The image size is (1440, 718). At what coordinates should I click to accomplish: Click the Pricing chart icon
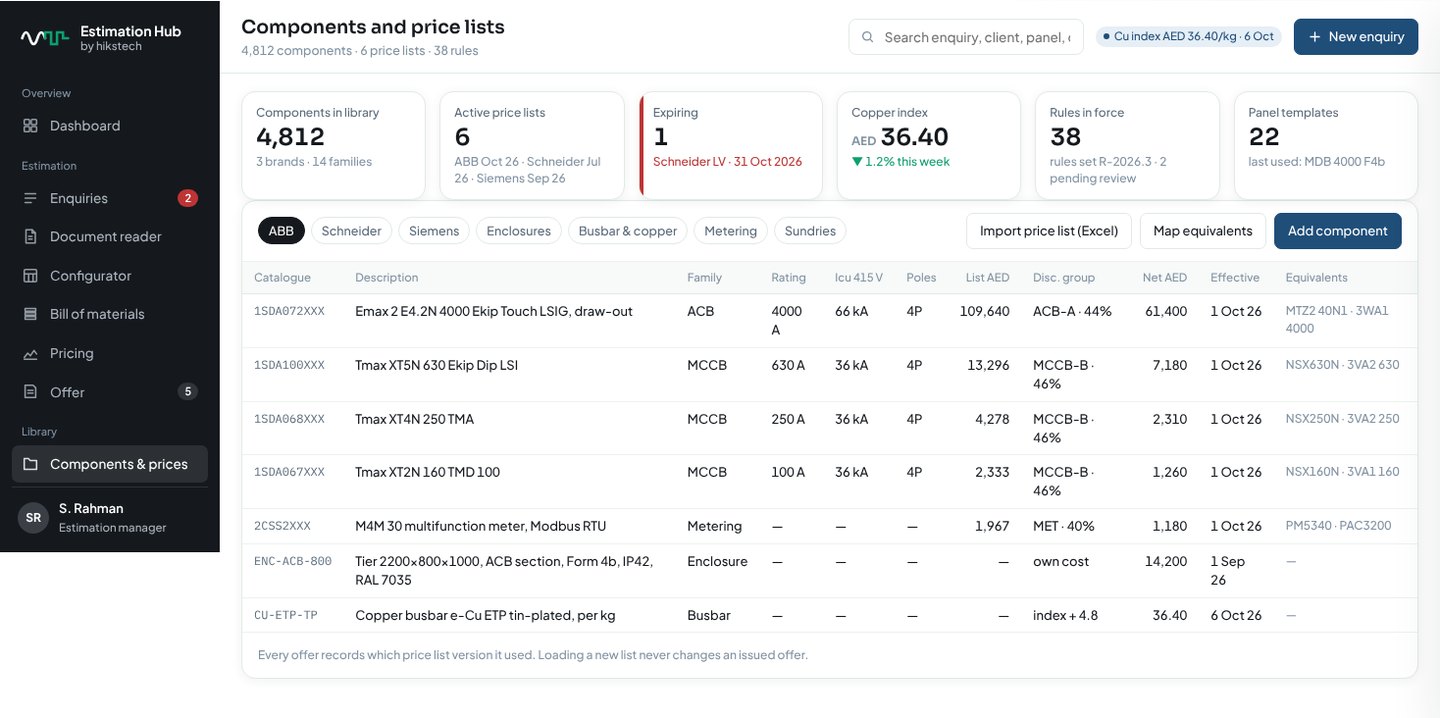[30, 353]
